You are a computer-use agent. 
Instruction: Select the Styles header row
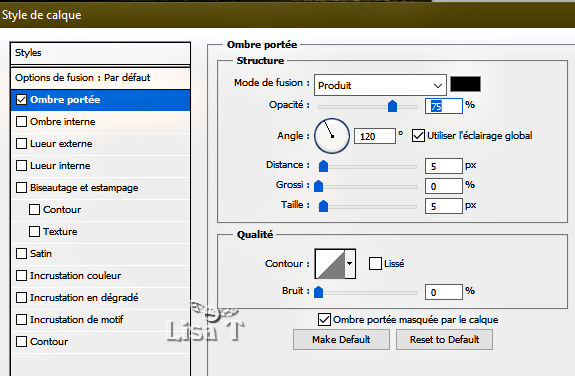point(100,53)
